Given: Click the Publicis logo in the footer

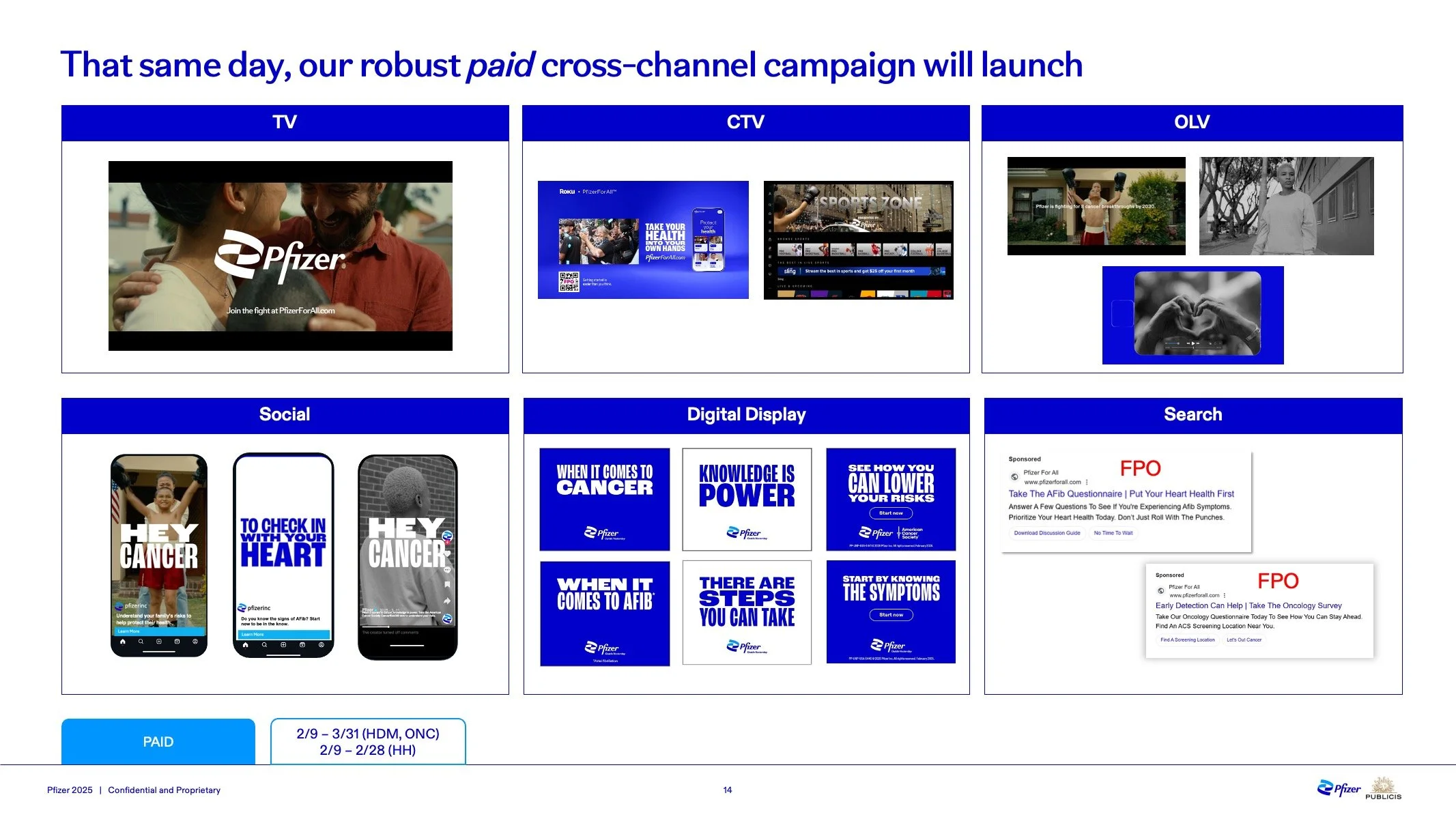Looking at the screenshot, I should click(1383, 788).
